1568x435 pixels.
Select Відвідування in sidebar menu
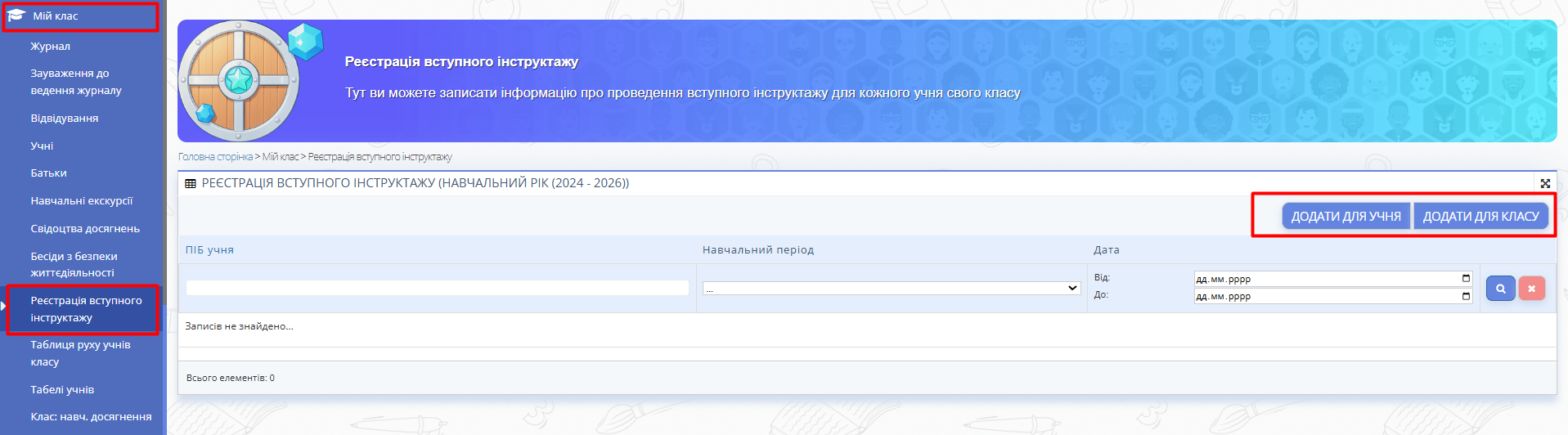pos(65,119)
